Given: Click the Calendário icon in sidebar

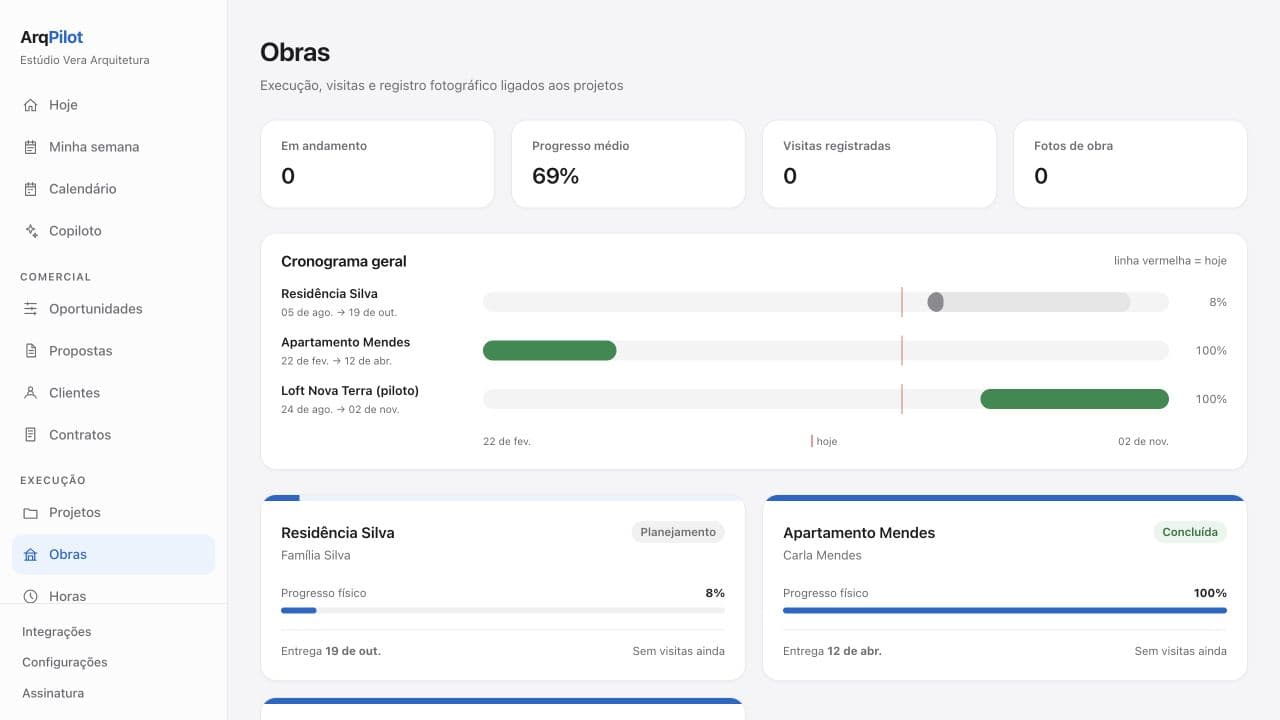Looking at the screenshot, I should coord(30,189).
